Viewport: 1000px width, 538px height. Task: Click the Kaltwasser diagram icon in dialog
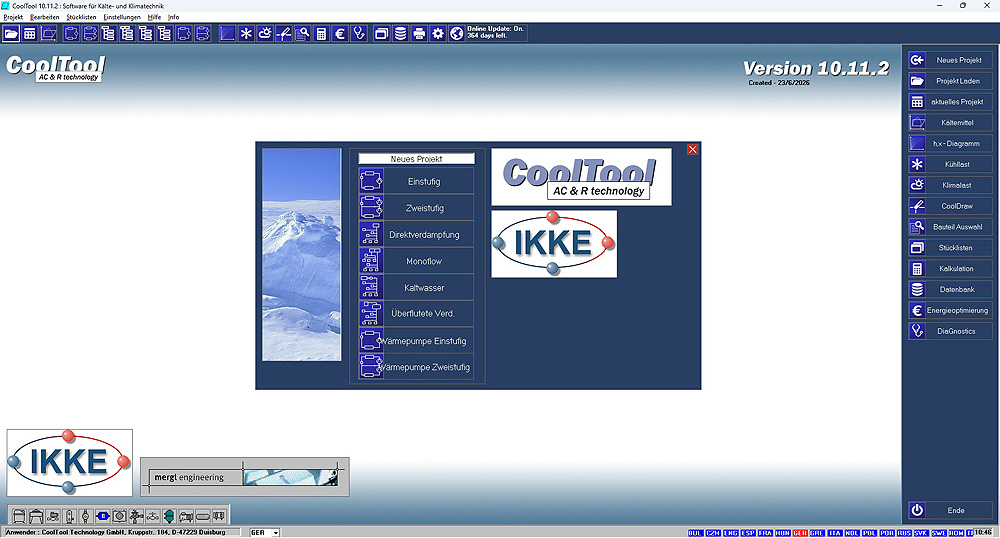click(371, 287)
